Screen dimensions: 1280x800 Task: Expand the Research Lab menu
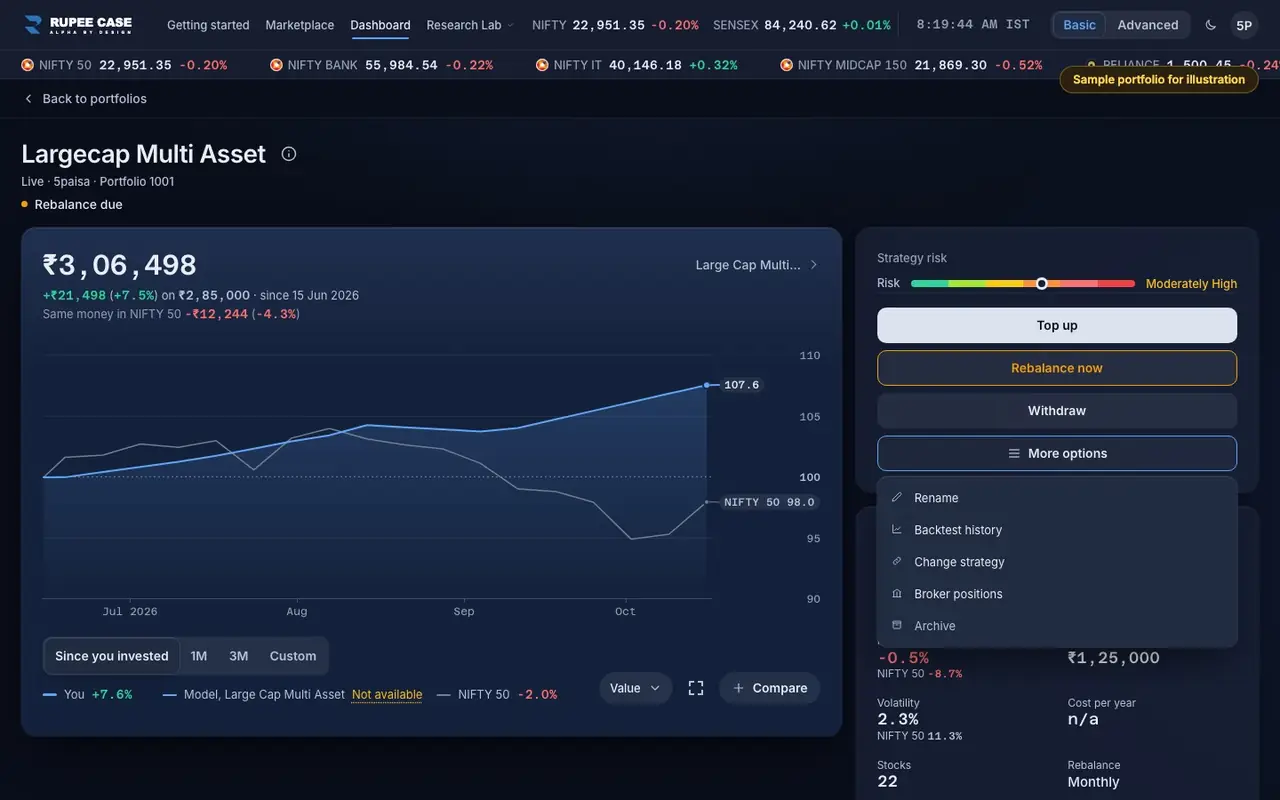tap(470, 25)
